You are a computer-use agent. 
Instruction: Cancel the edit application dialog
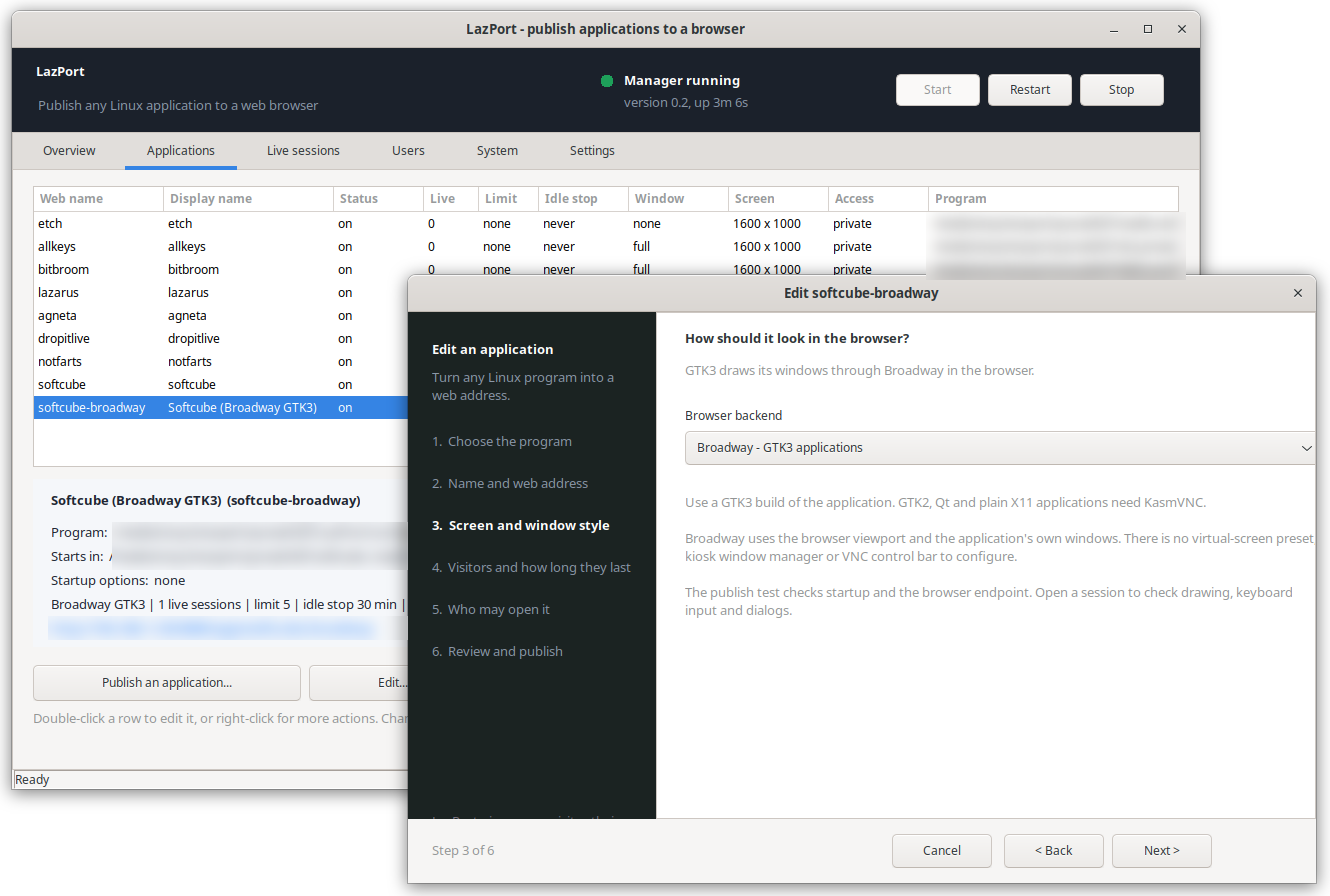942,851
